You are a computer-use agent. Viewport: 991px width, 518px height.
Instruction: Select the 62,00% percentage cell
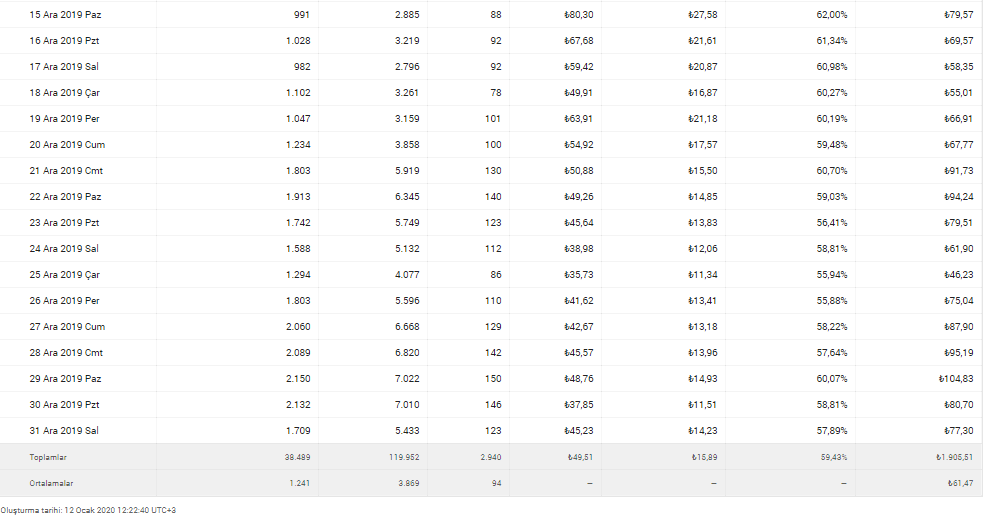coord(832,15)
